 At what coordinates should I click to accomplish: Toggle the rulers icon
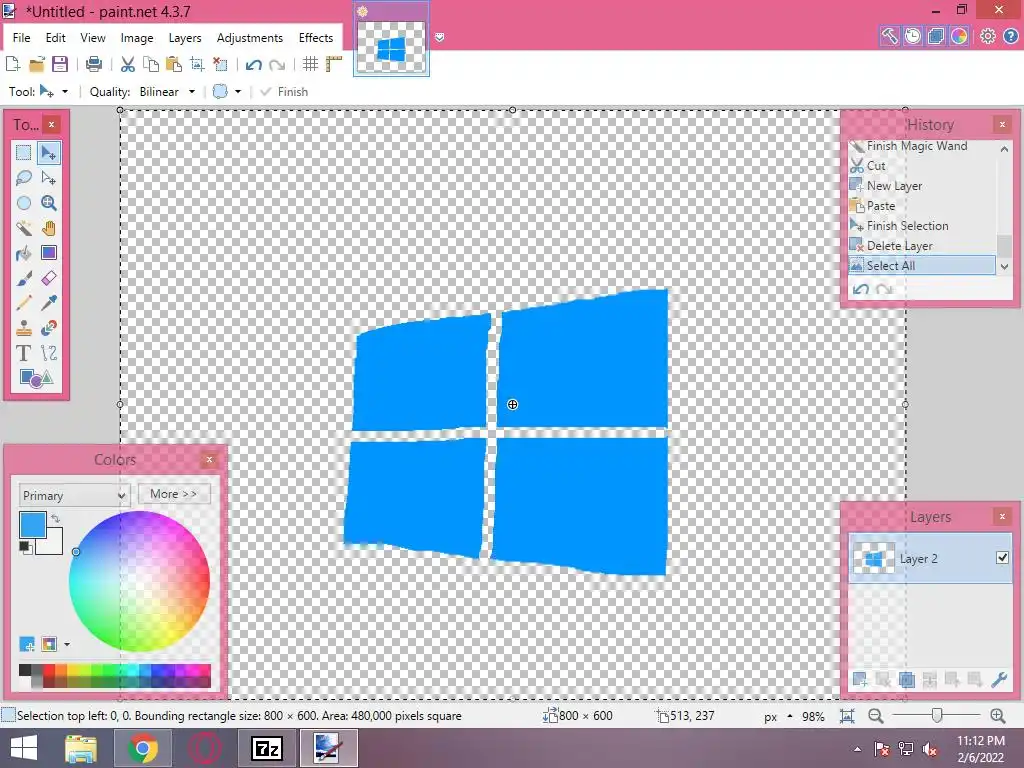tap(334, 64)
